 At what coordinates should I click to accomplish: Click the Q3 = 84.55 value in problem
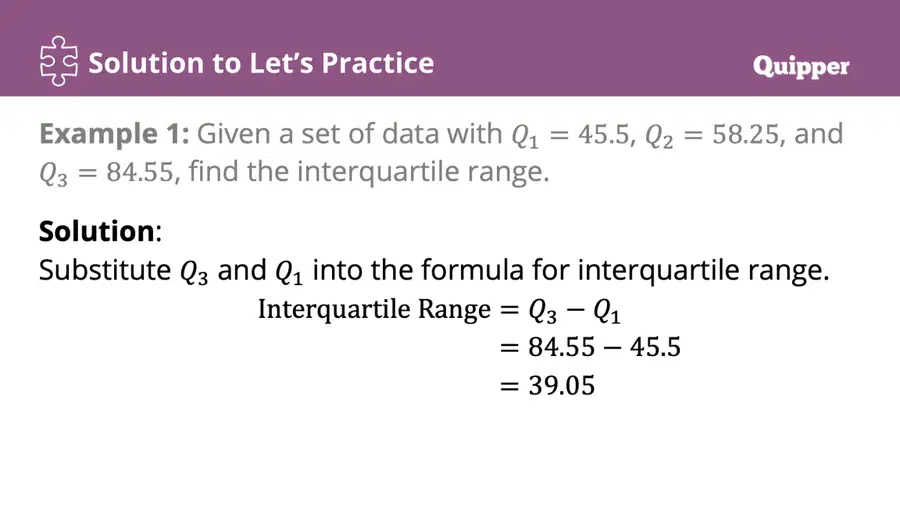tap(106, 173)
